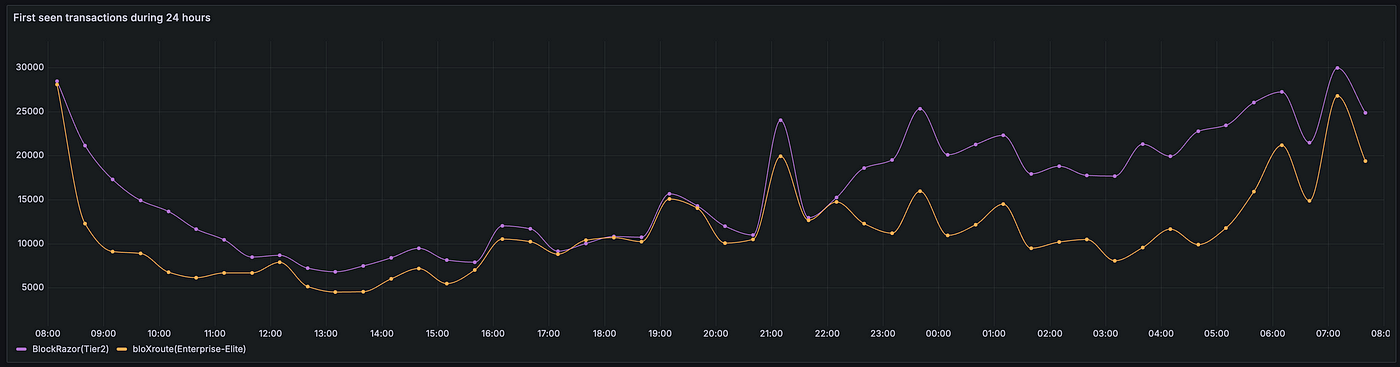
Task: Select orange peak data point just after 21:00
Action: click(x=780, y=156)
